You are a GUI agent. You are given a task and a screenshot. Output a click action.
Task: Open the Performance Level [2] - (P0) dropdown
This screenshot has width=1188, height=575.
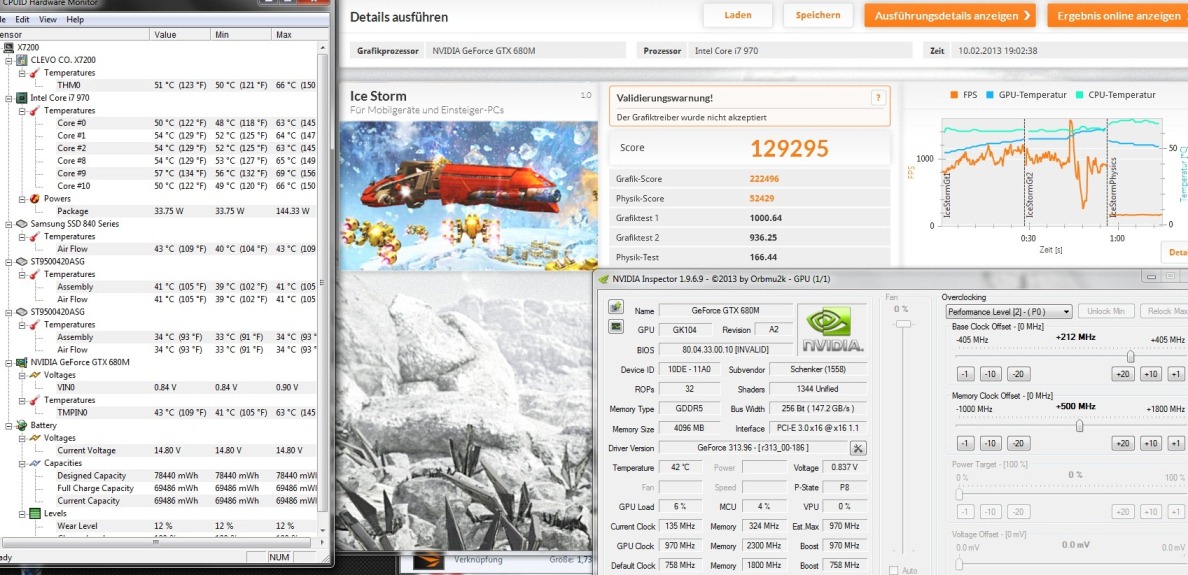(x=1008, y=311)
